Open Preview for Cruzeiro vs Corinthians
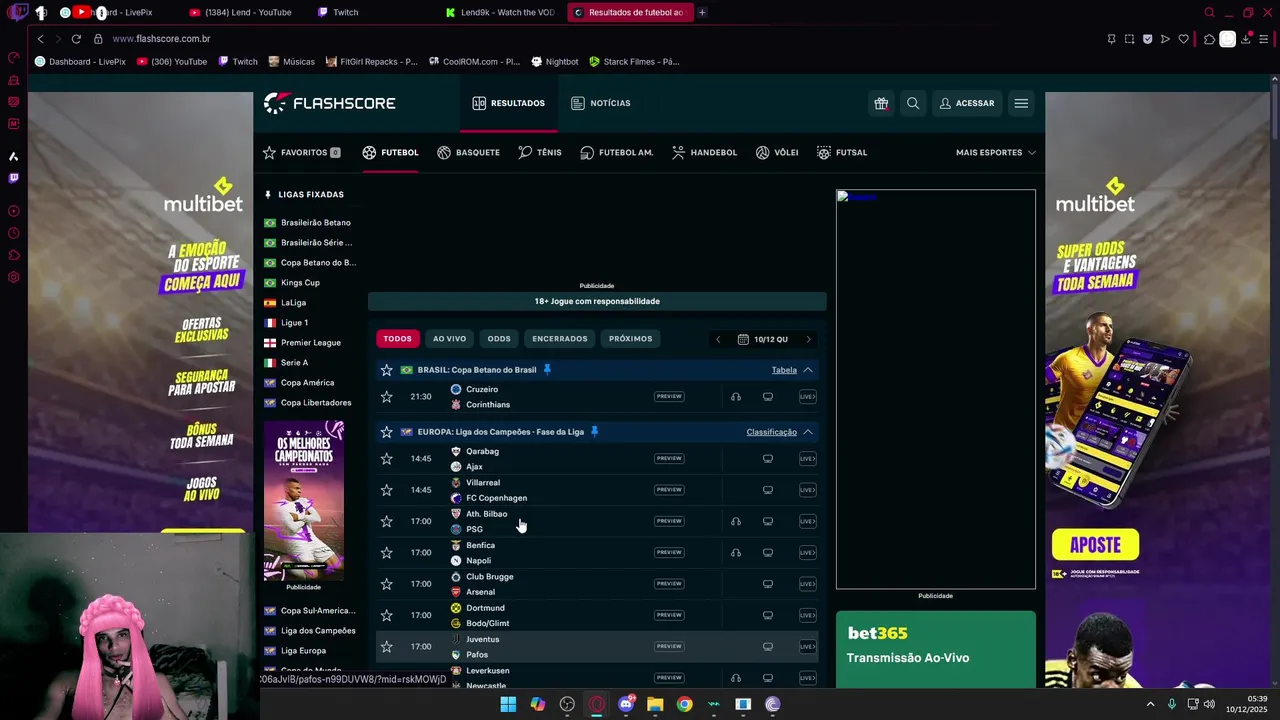1280x720 pixels. (x=669, y=397)
